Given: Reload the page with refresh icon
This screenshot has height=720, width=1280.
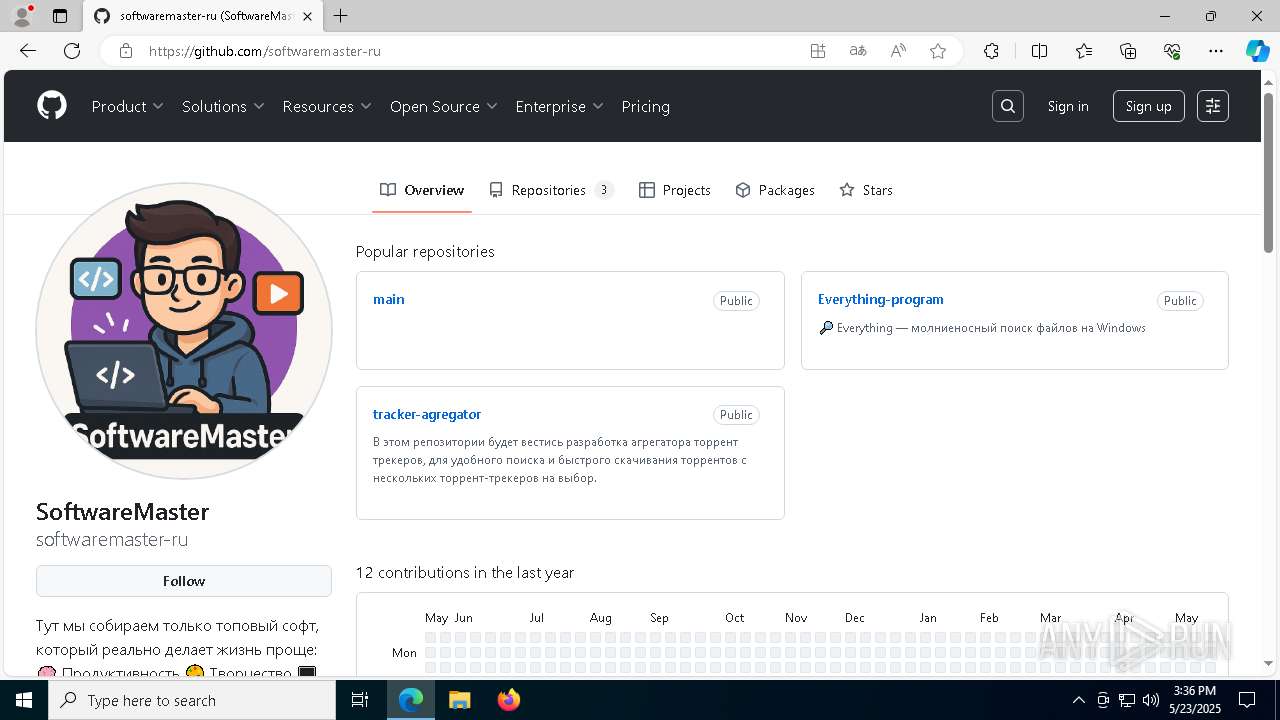Looking at the screenshot, I should pos(72,51).
